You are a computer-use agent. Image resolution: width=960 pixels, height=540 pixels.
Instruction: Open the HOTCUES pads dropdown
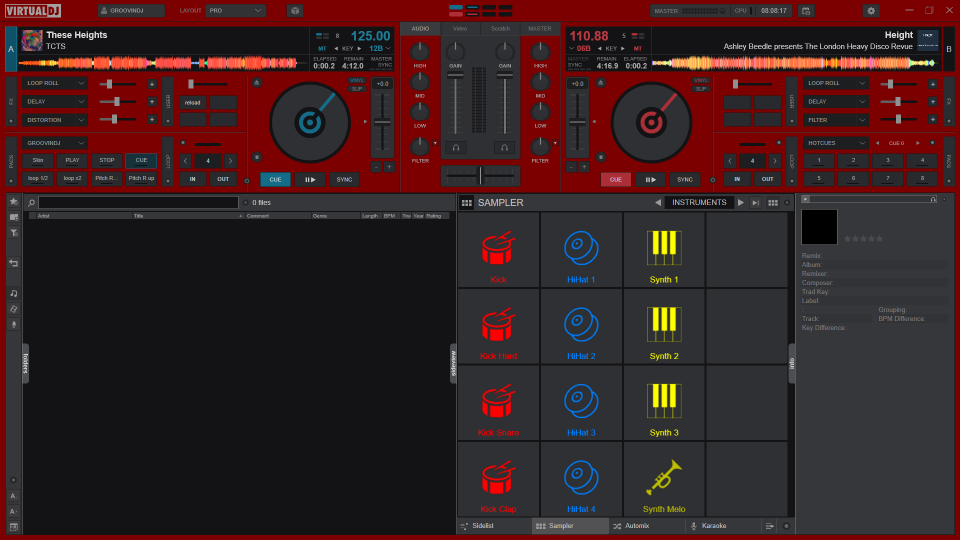point(836,143)
